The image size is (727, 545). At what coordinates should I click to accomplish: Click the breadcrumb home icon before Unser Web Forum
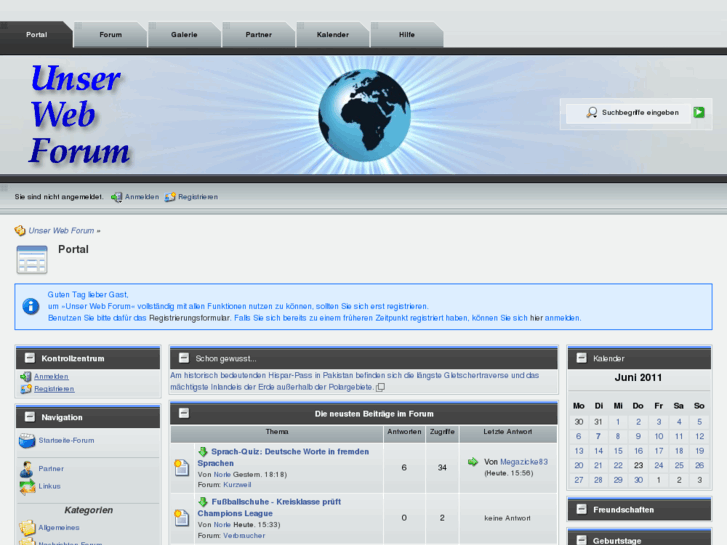[20, 231]
